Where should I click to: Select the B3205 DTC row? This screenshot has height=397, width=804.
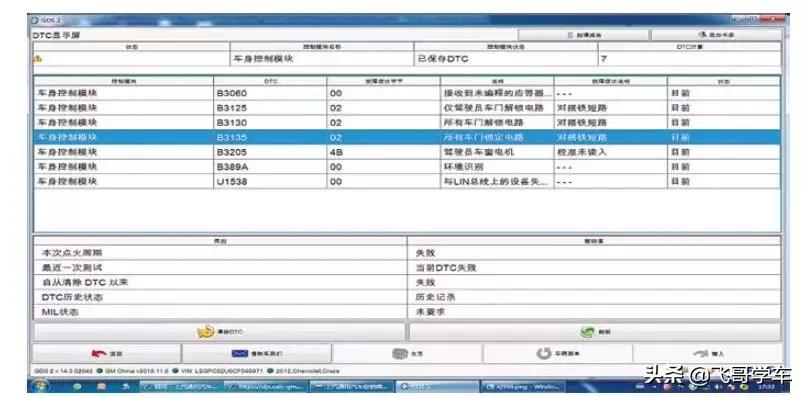(407, 152)
